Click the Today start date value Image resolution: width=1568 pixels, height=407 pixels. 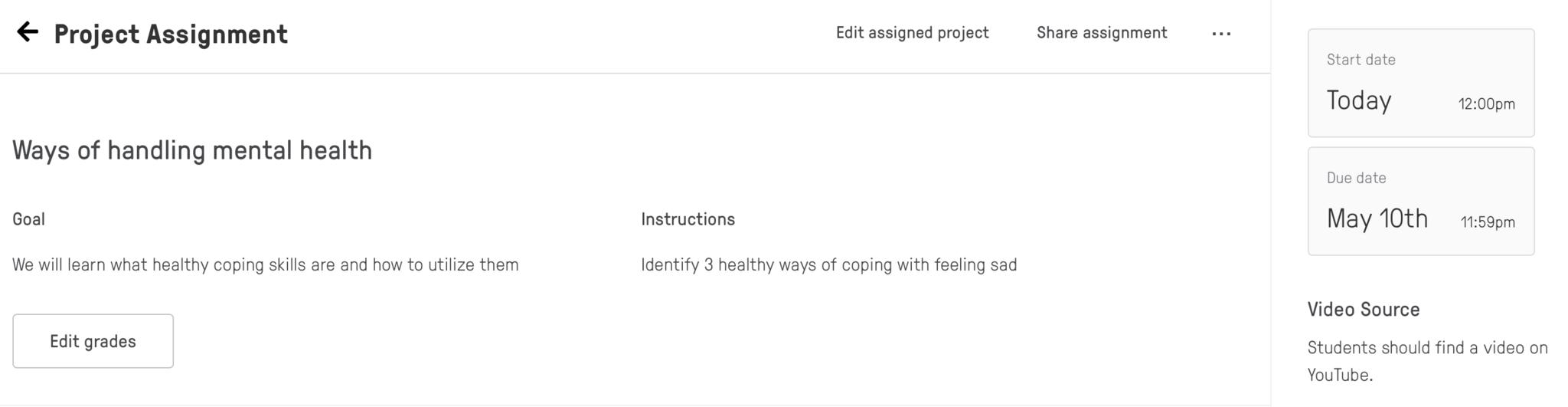[x=1358, y=100]
